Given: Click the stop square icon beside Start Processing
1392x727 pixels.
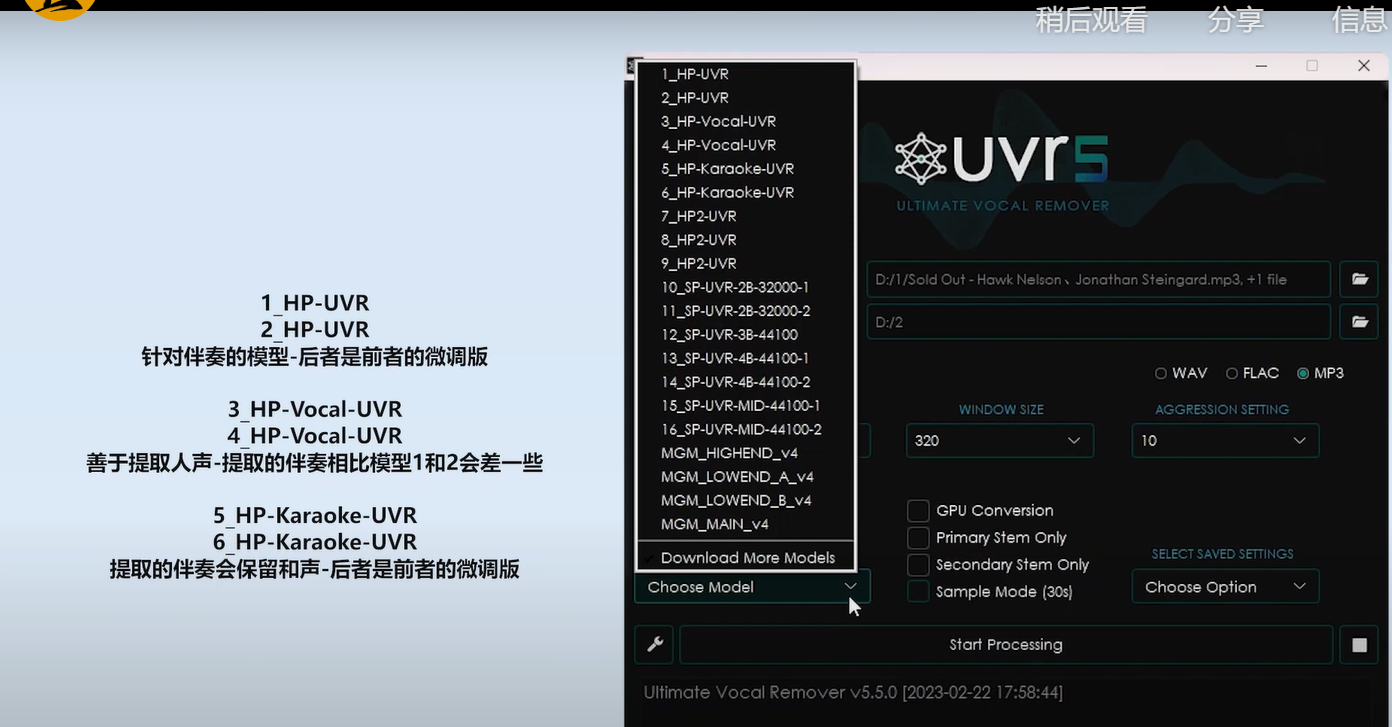Looking at the screenshot, I should tap(1359, 645).
